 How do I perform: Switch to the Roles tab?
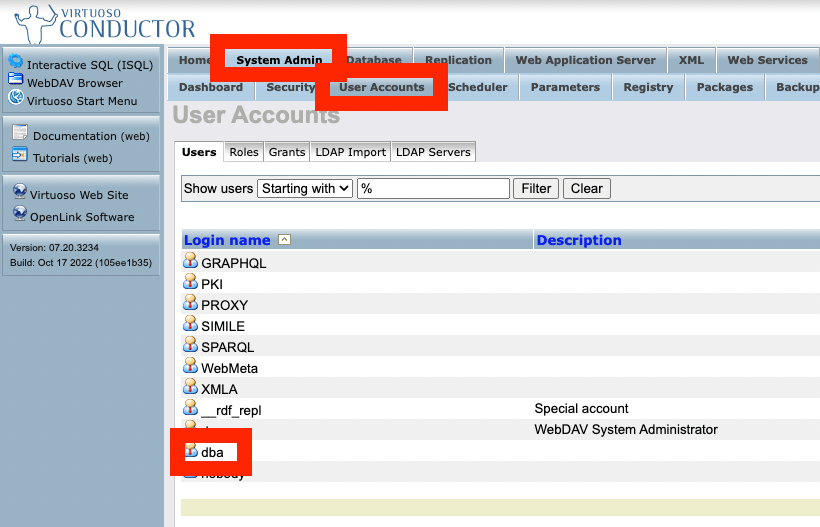[x=244, y=152]
